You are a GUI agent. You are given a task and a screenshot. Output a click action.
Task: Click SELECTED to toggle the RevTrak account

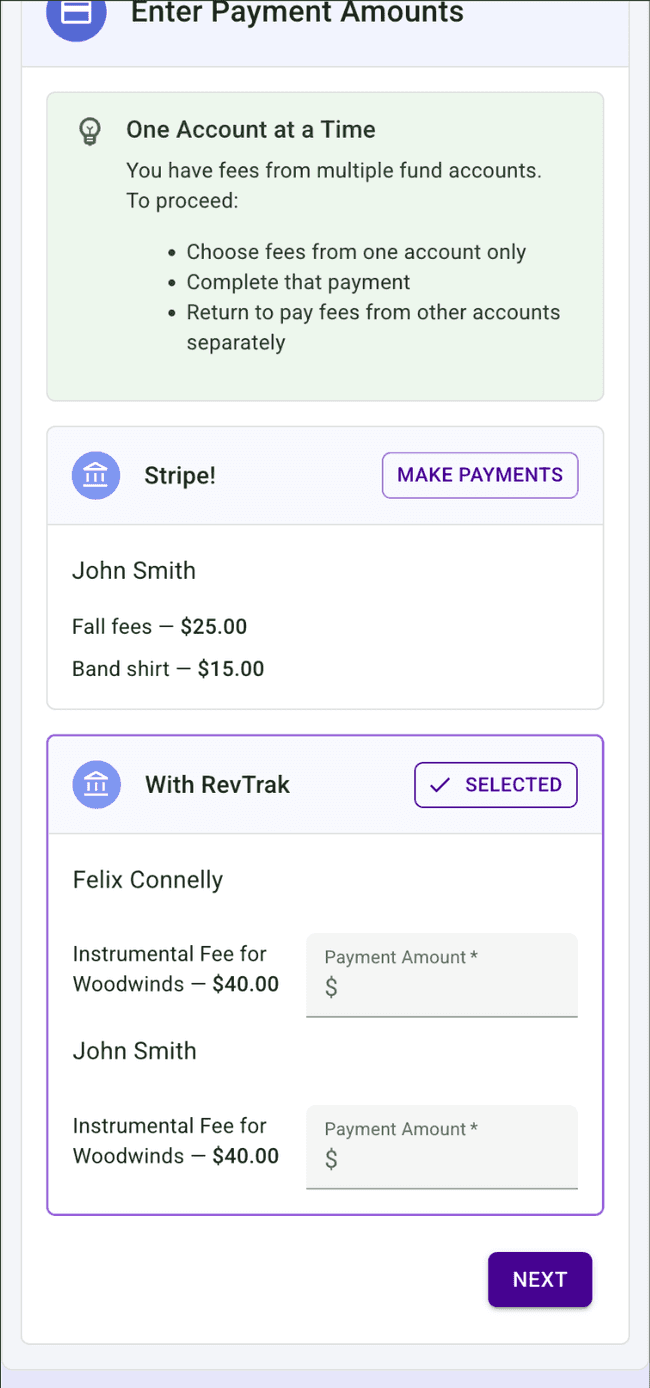(x=495, y=785)
